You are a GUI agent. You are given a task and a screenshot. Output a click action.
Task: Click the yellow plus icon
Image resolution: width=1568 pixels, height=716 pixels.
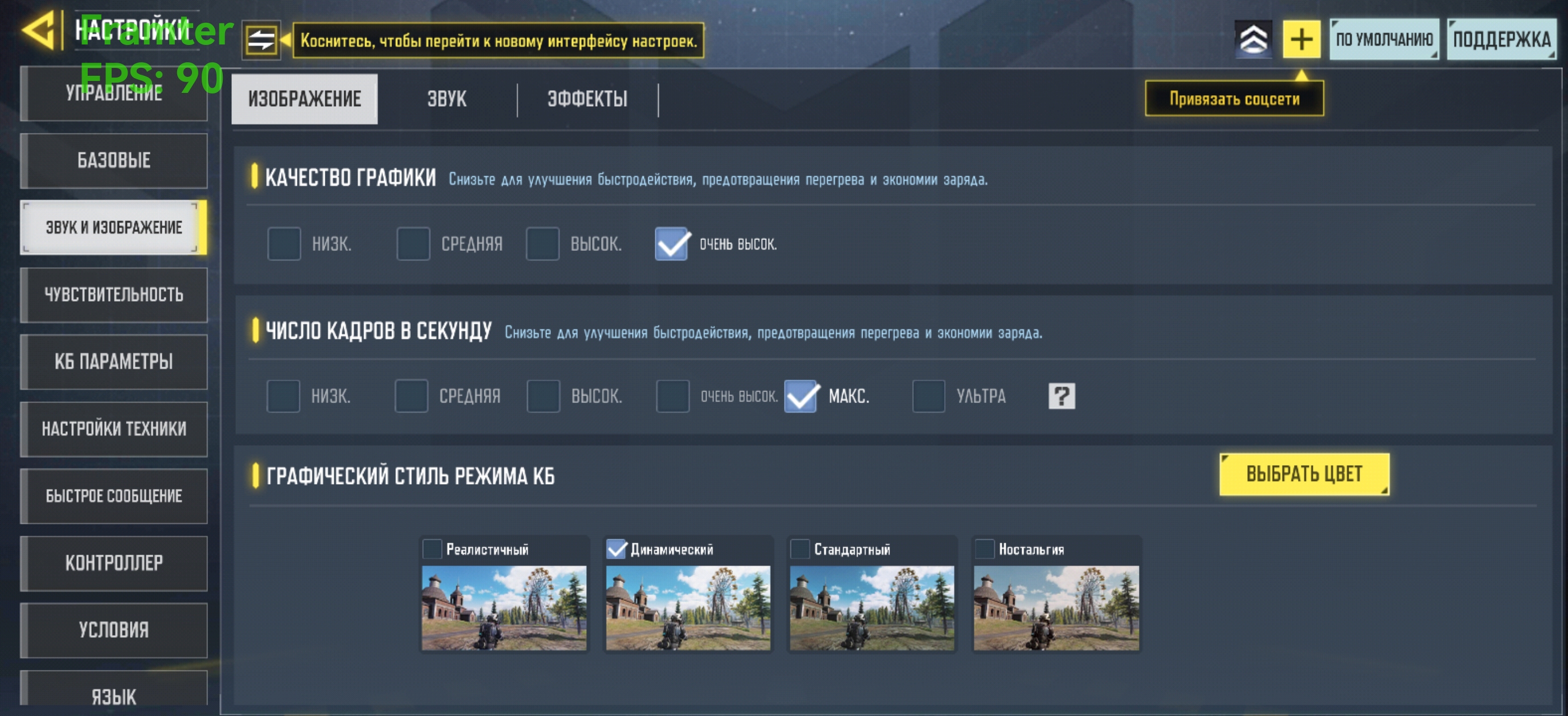1301,39
